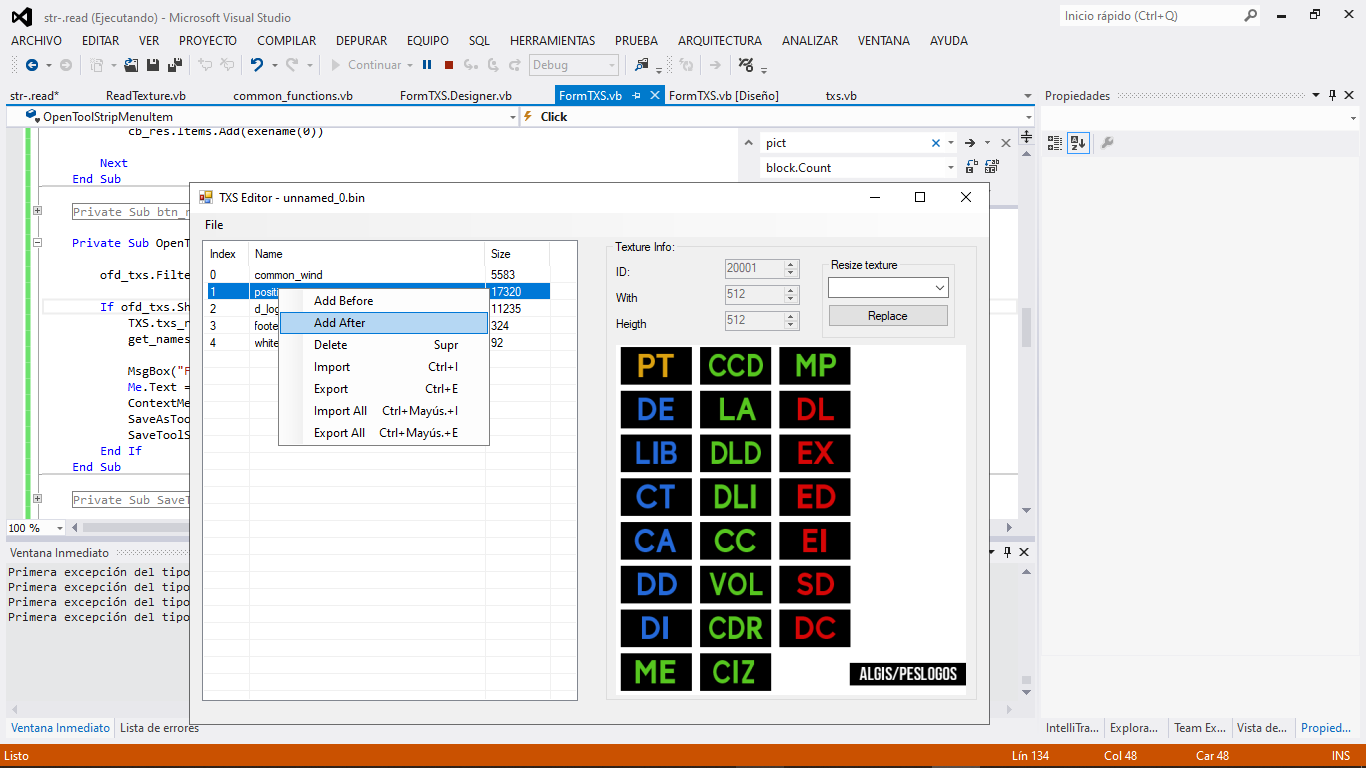This screenshot has height=768, width=1366.
Task: Click the Name column header
Action: [367, 254]
